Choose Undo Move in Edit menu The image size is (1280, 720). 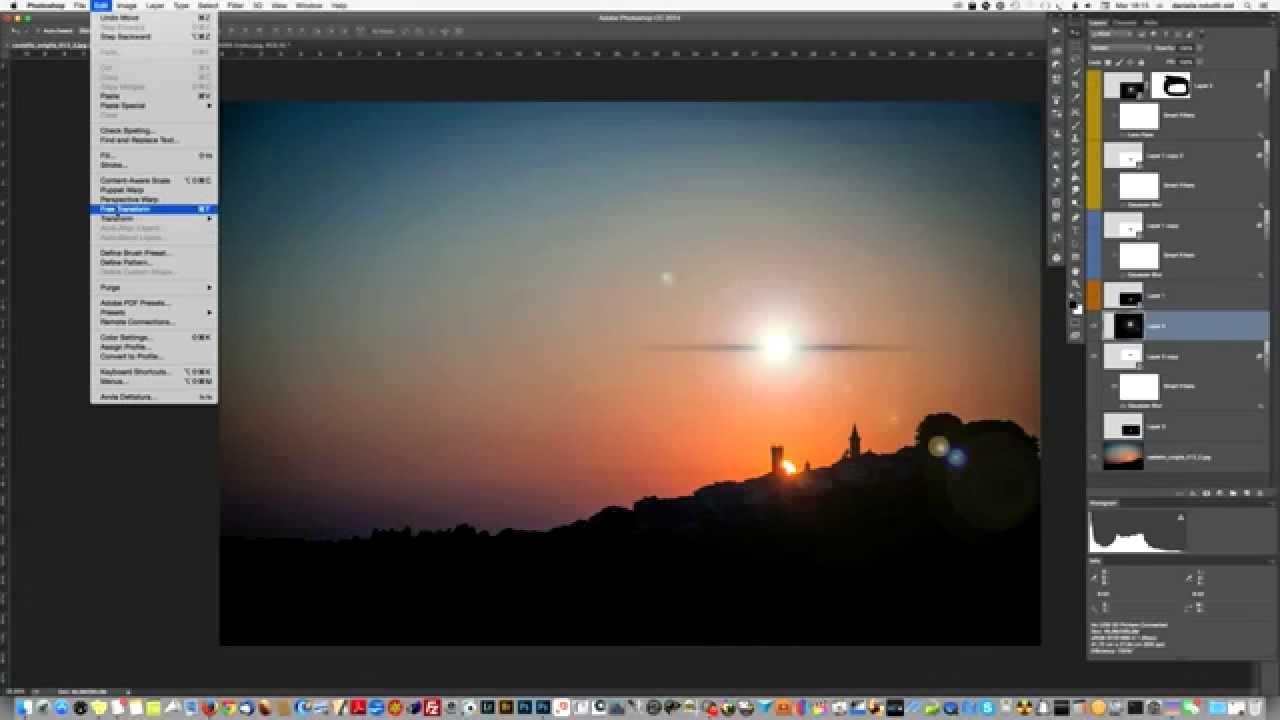point(153,17)
